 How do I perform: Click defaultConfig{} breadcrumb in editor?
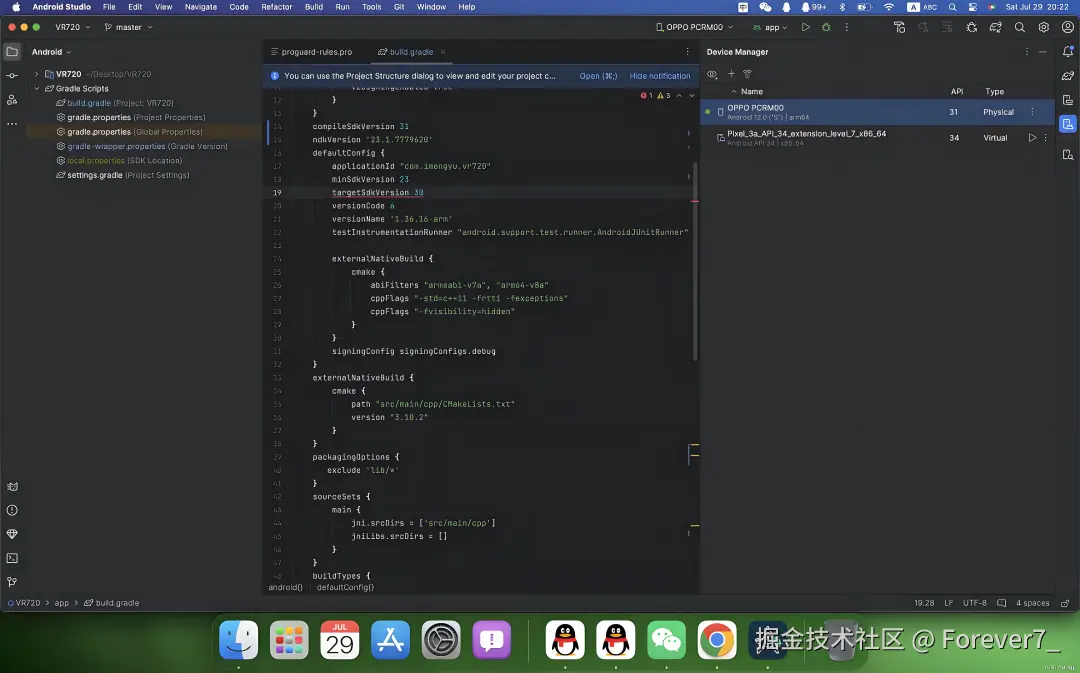point(345,588)
